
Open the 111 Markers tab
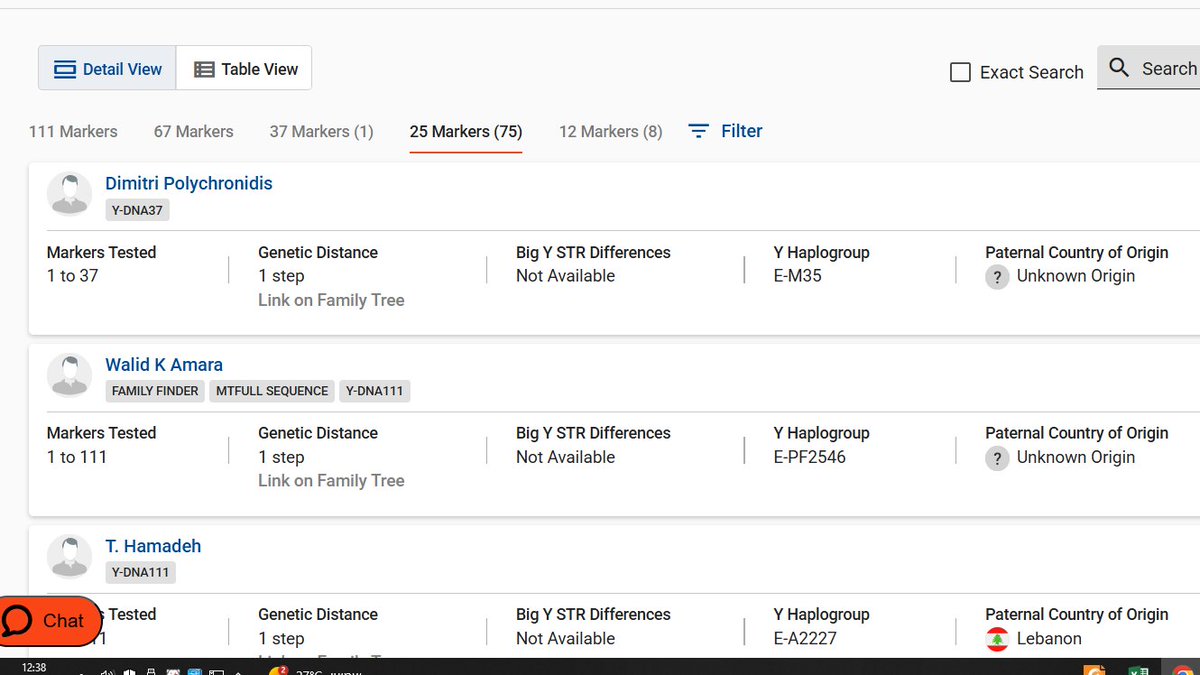point(73,131)
